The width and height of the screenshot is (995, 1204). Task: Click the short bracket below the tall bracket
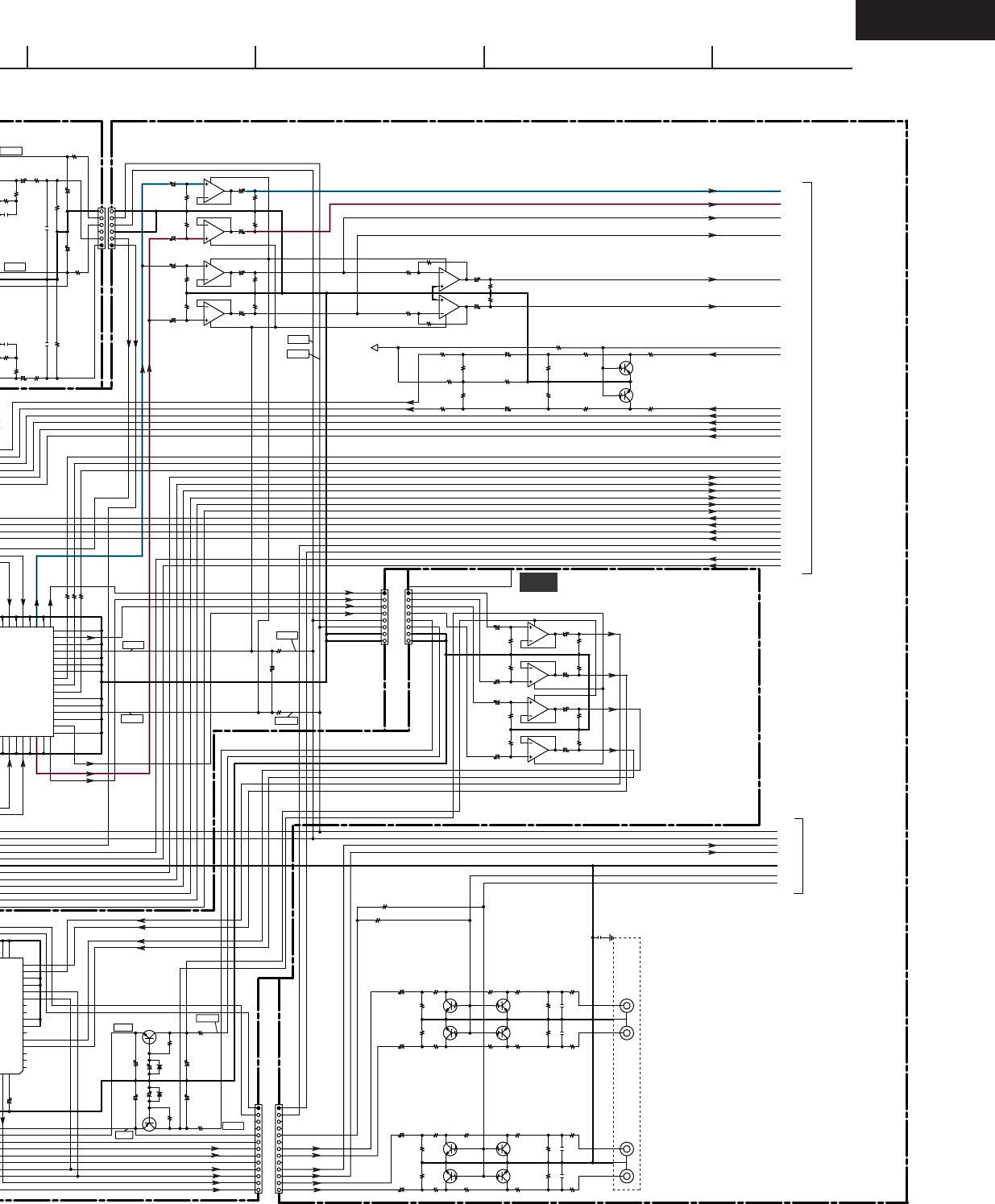coord(799,855)
